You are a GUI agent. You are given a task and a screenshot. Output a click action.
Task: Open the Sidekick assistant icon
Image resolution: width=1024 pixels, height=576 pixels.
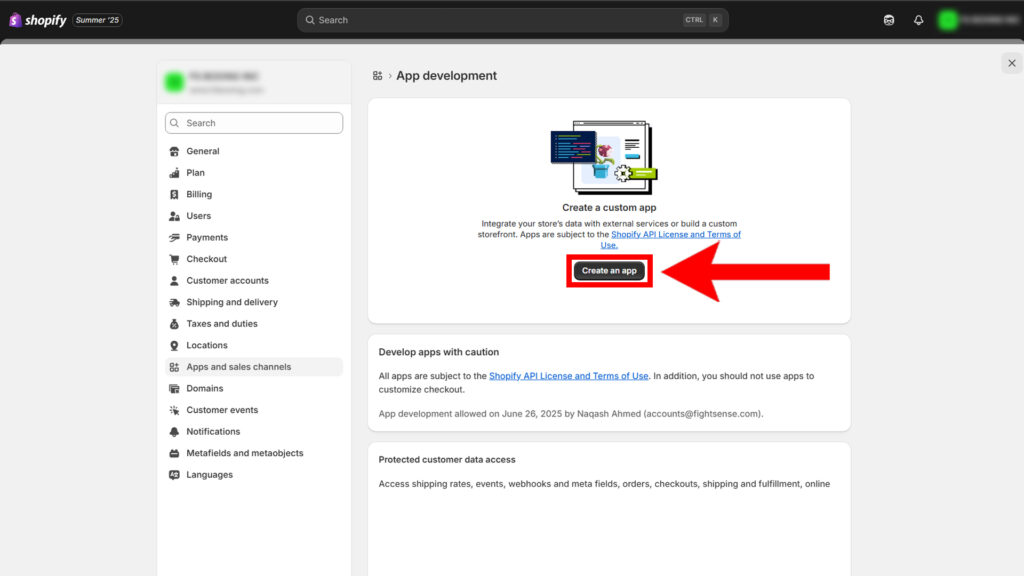(889, 20)
